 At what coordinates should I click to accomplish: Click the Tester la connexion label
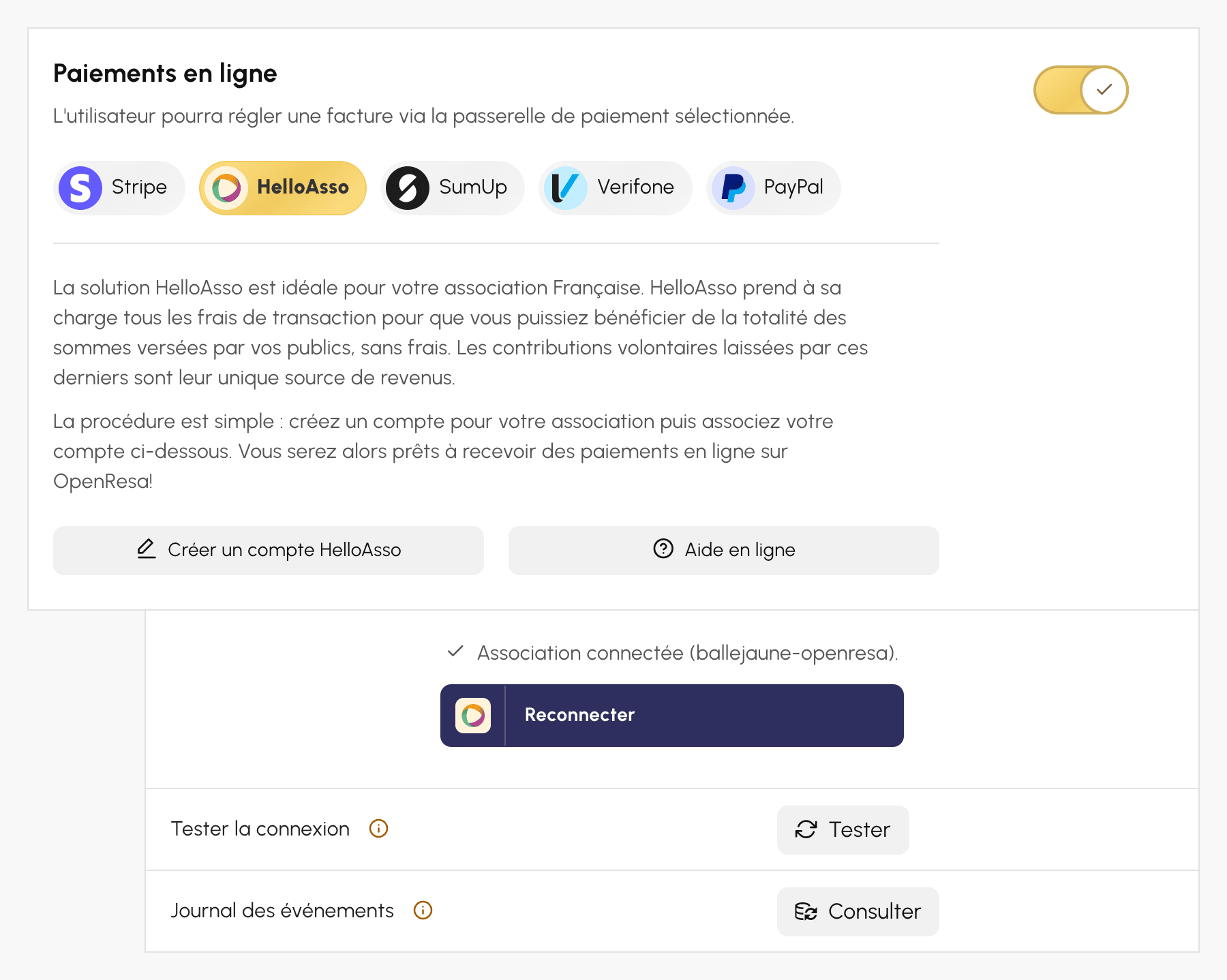[x=260, y=829]
